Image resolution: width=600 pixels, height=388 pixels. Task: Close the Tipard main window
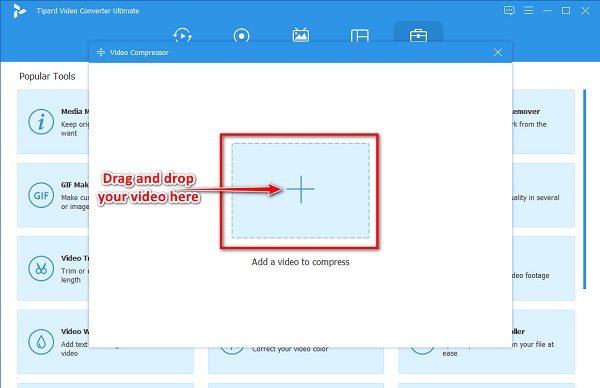(x=585, y=10)
